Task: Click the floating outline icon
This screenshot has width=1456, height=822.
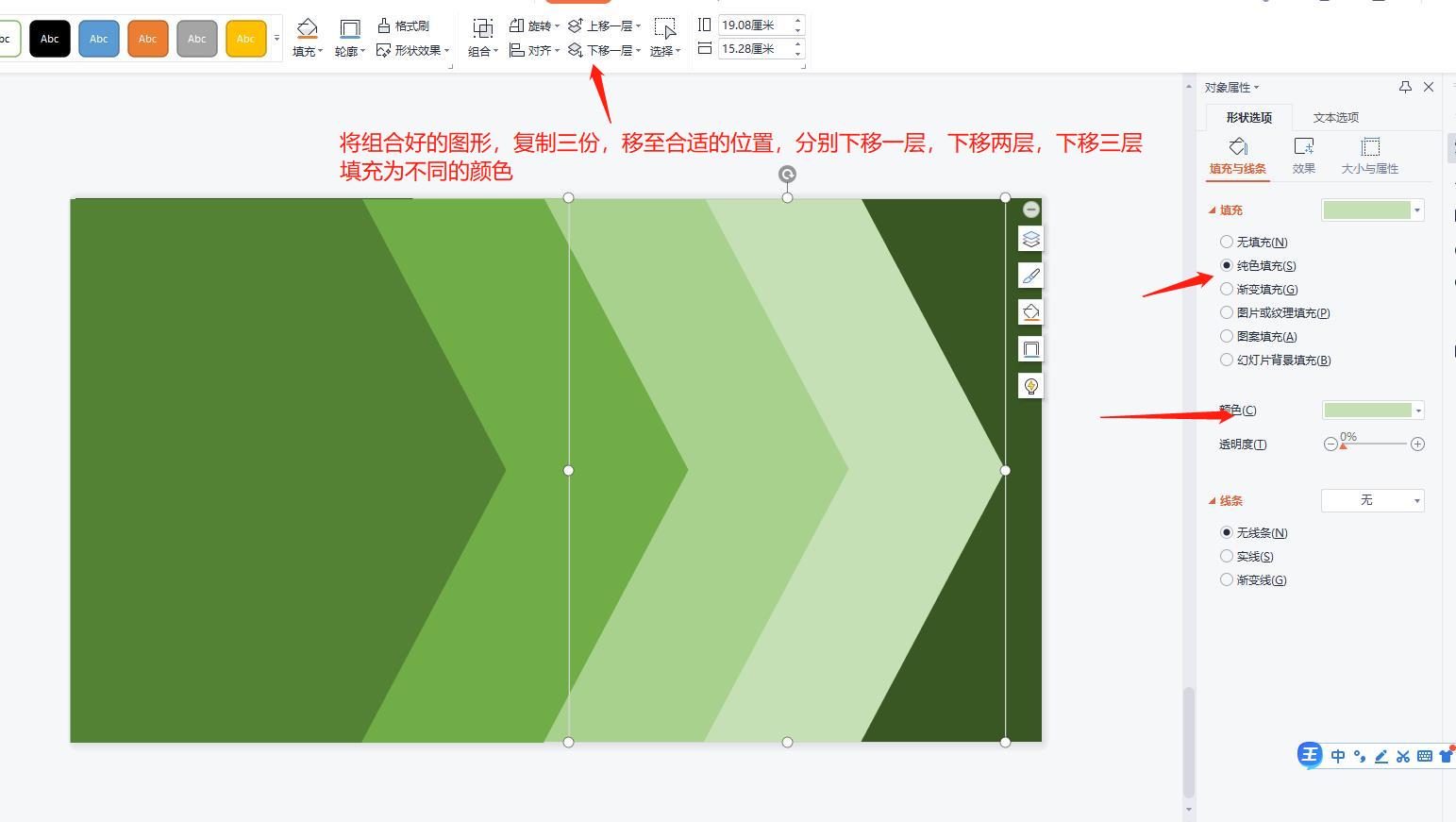Action: tap(1031, 349)
